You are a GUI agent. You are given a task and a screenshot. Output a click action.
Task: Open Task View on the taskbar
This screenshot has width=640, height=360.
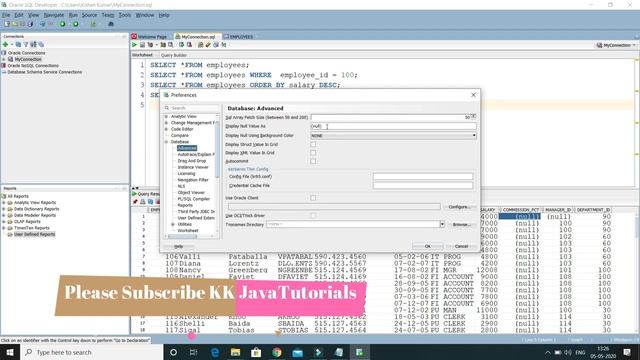coord(193,352)
